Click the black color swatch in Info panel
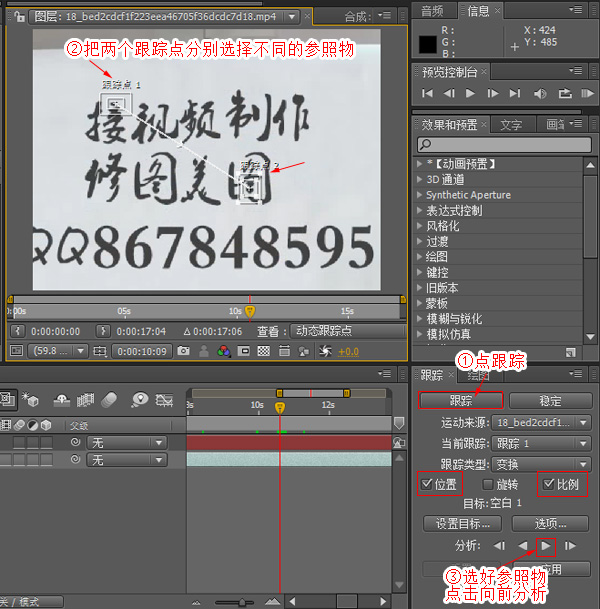The image size is (600, 609). (428, 44)
